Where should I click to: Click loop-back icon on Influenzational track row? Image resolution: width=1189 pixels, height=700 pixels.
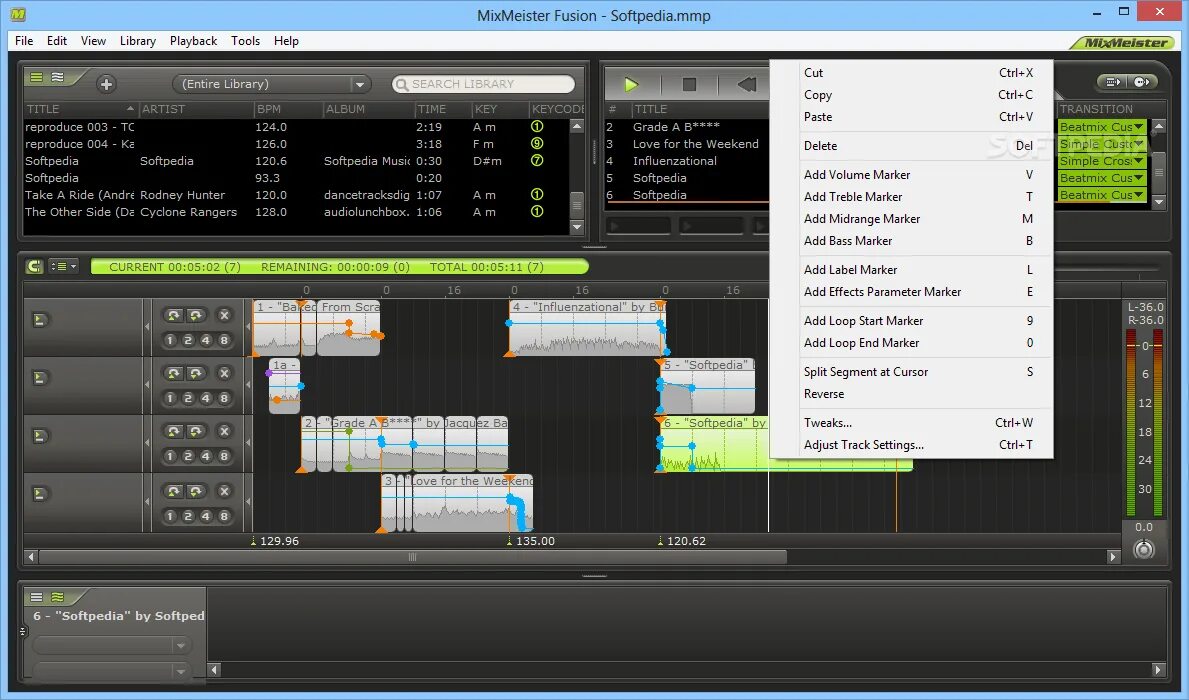point(174,315)
